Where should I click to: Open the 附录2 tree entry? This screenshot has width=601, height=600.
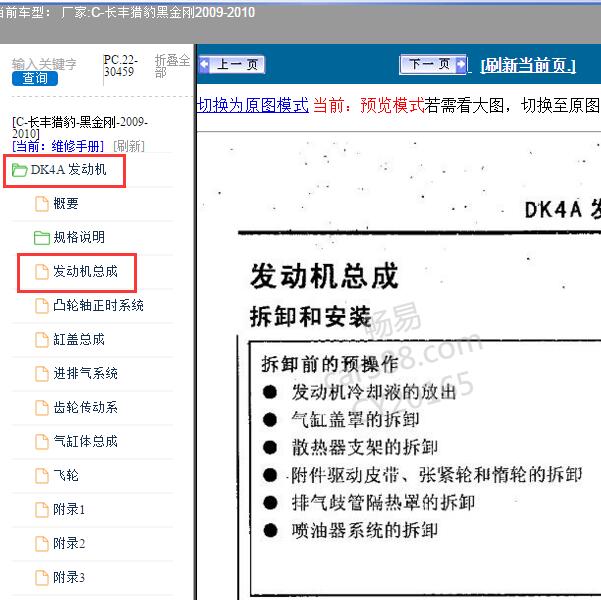click(x=69, y=543)
